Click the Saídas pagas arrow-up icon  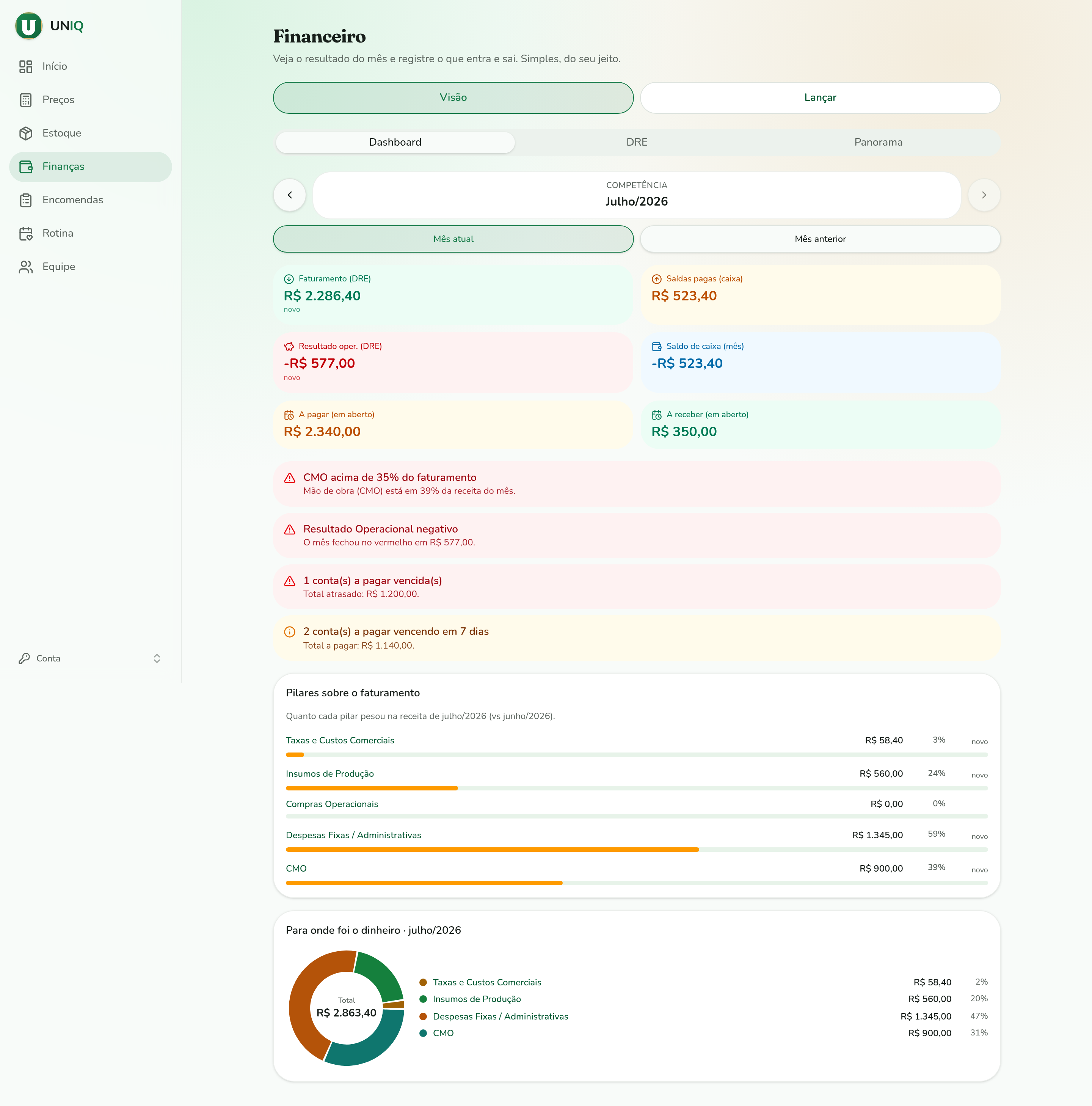[x=656, y=280]
